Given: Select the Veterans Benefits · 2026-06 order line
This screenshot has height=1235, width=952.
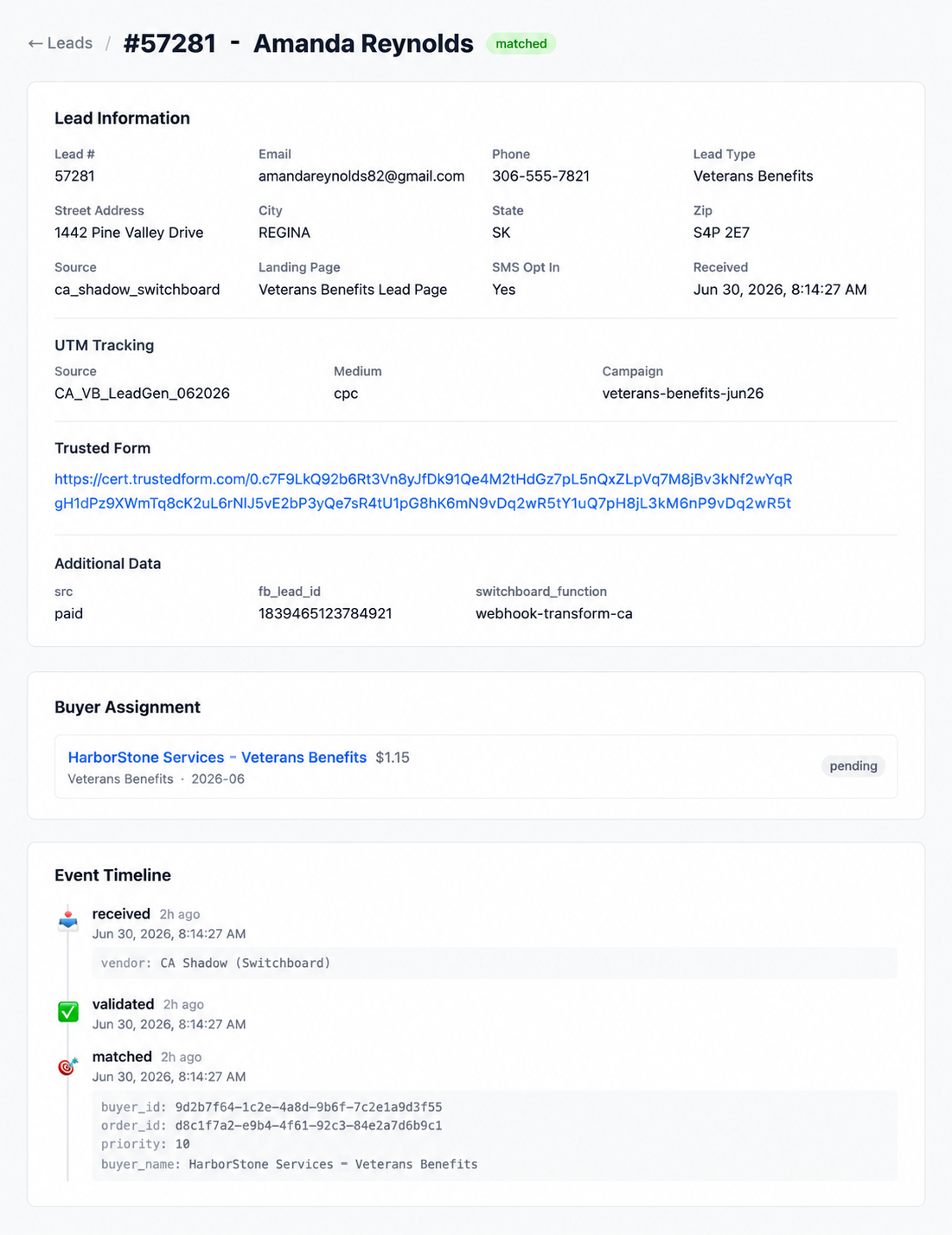Looking at the screenshot, I should [x=157, y=779].
